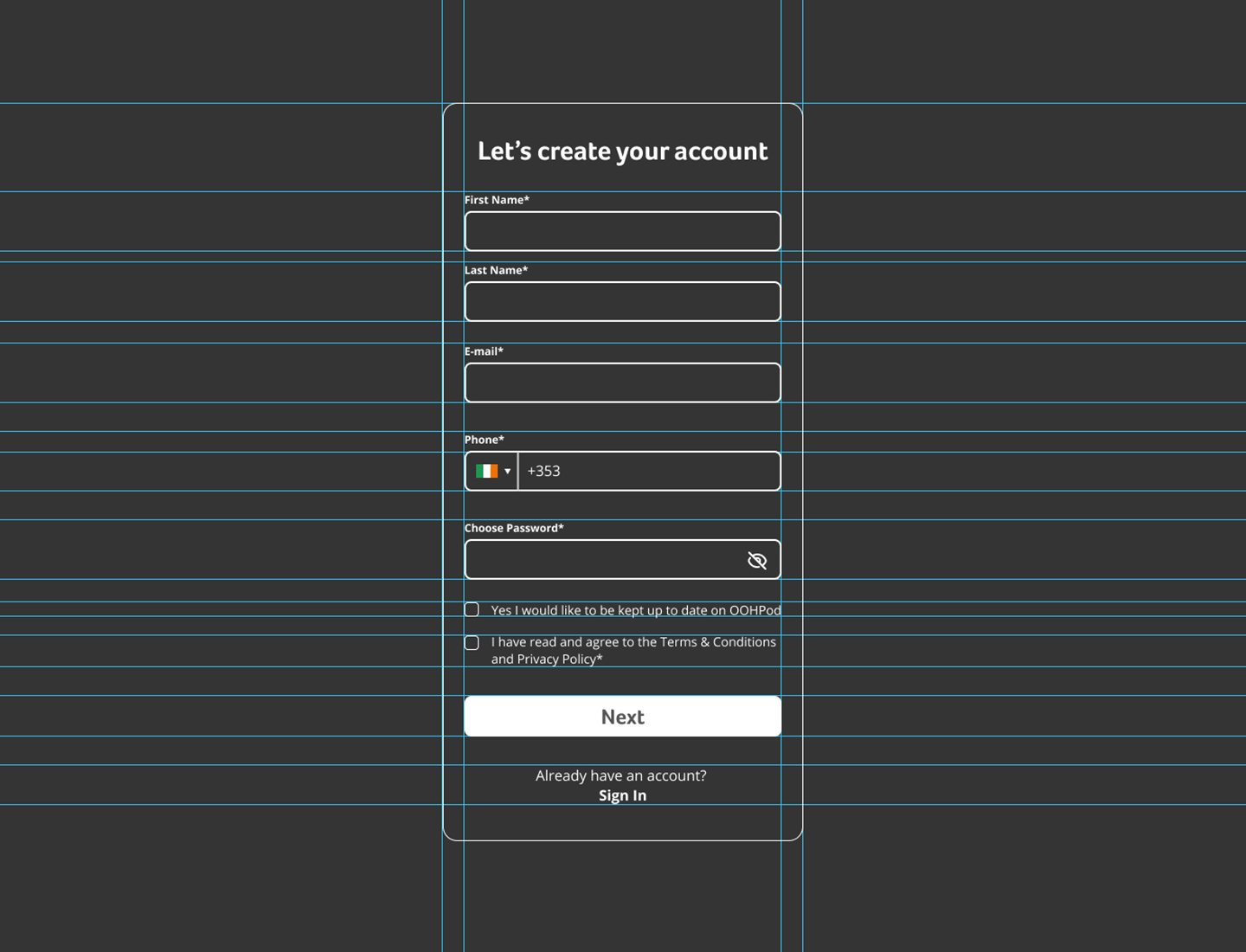Viewport: 1246px width, 952px height.
Task: Toggle password visibility eye icon
Action: [x=757, y=561]
